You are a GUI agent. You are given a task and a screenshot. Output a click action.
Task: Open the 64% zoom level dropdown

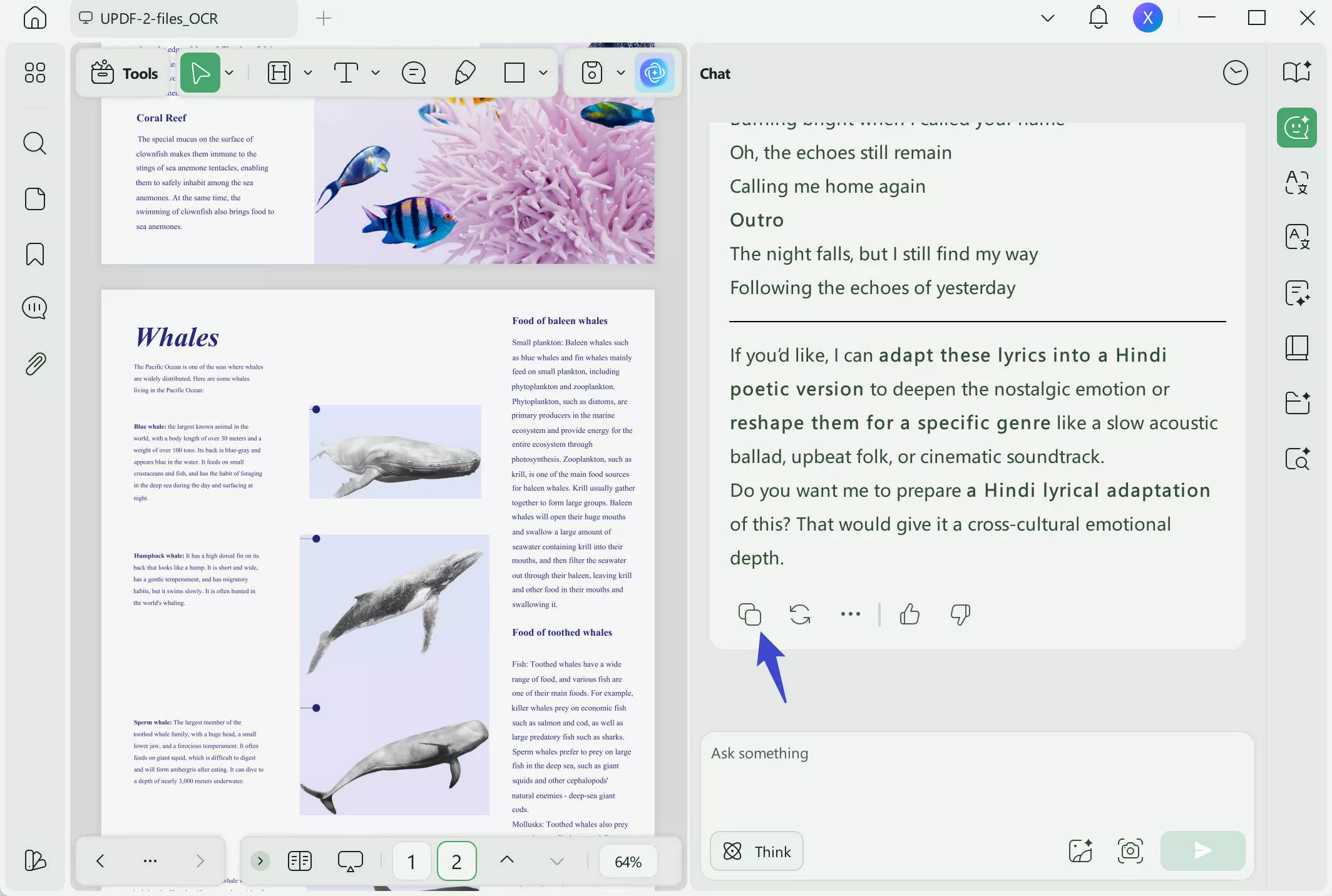[628, 862]
